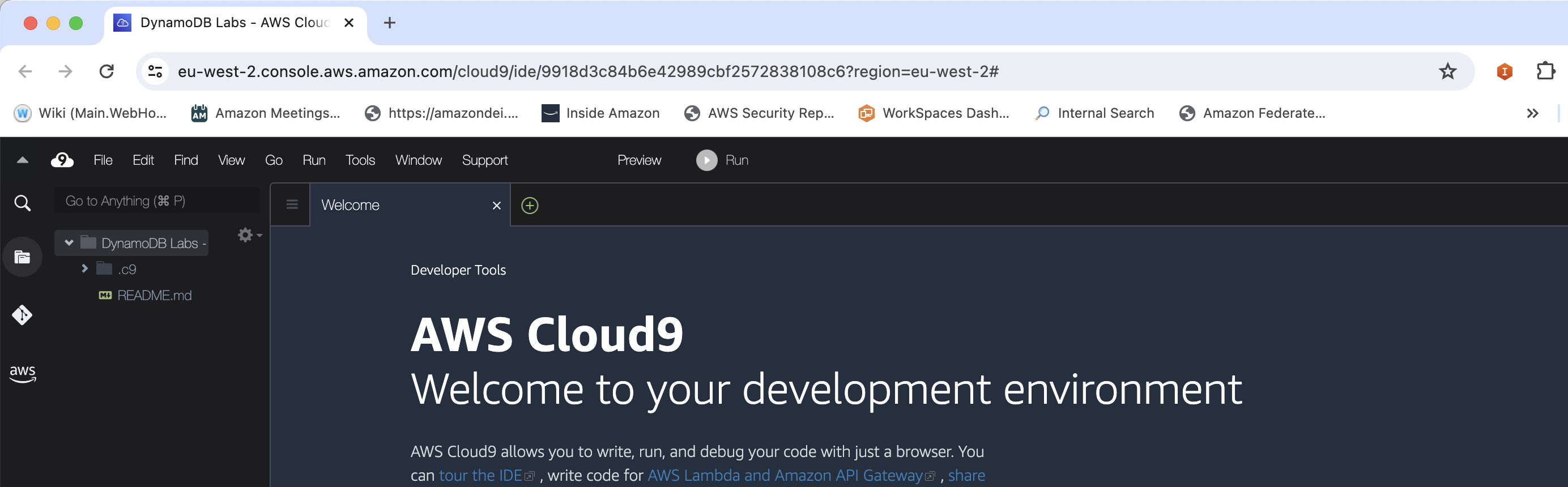Open Internal Search bookmark
The height and width of the screenshot is (487, 1568).
[x=1094, y=113]
